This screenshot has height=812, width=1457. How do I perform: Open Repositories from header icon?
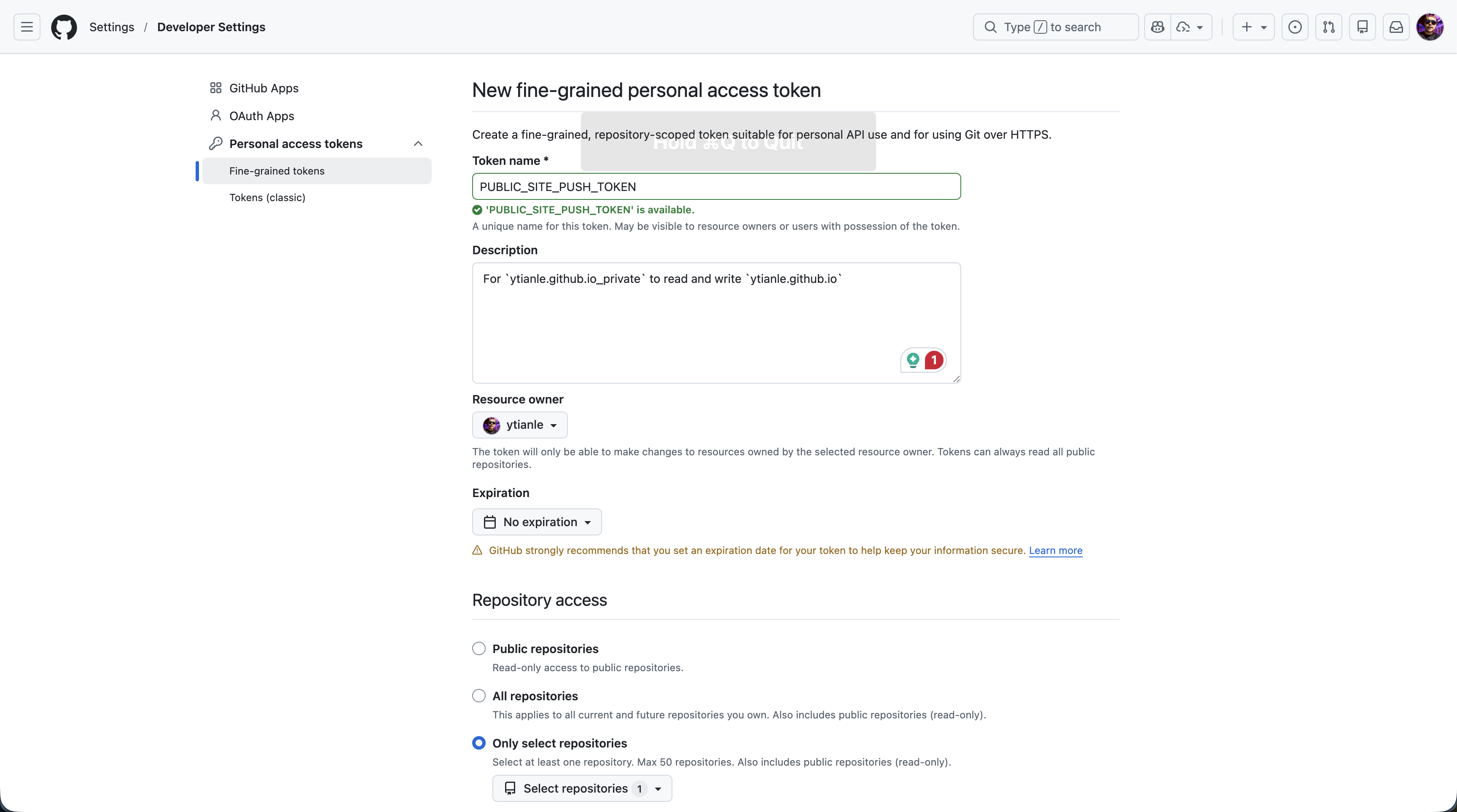pyautogui.click(x=1363, y=27)
